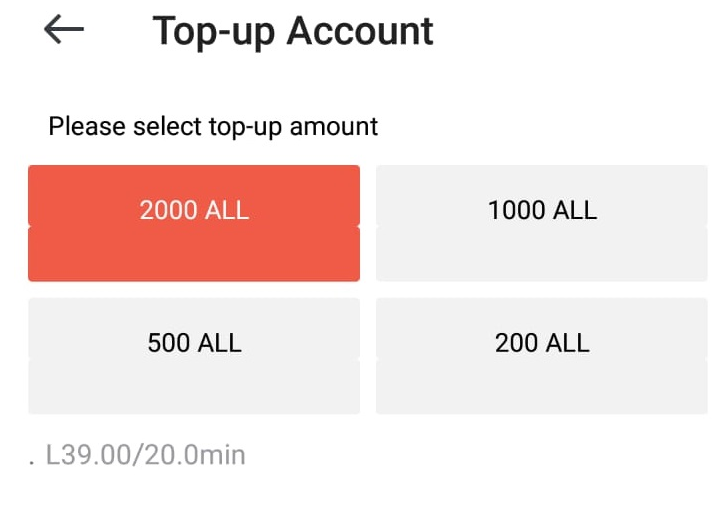Tap the back arrow icon
Viewport: 716px width, 505px height.
64,31
